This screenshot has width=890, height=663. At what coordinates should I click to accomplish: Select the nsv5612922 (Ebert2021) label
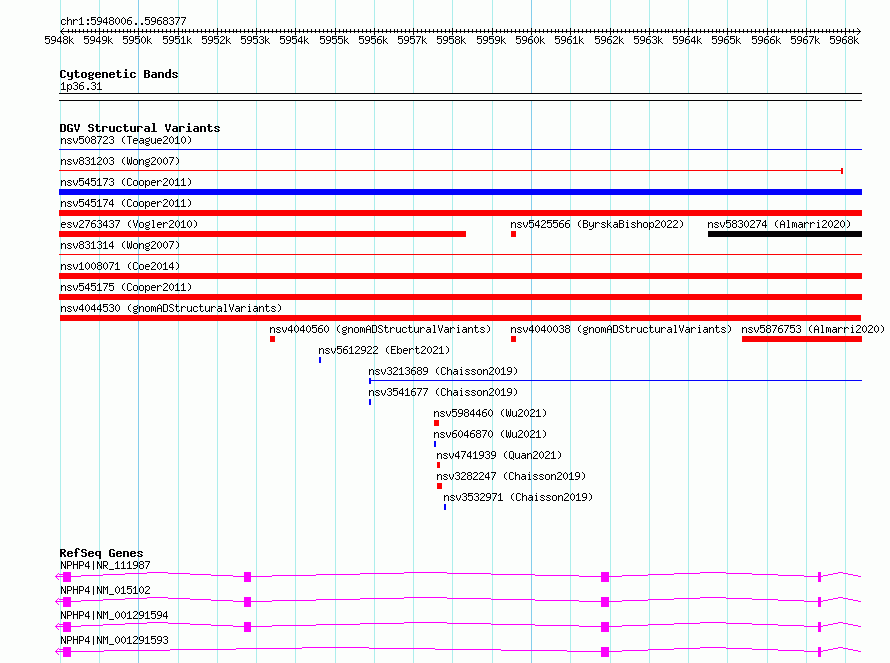point(384,350)
